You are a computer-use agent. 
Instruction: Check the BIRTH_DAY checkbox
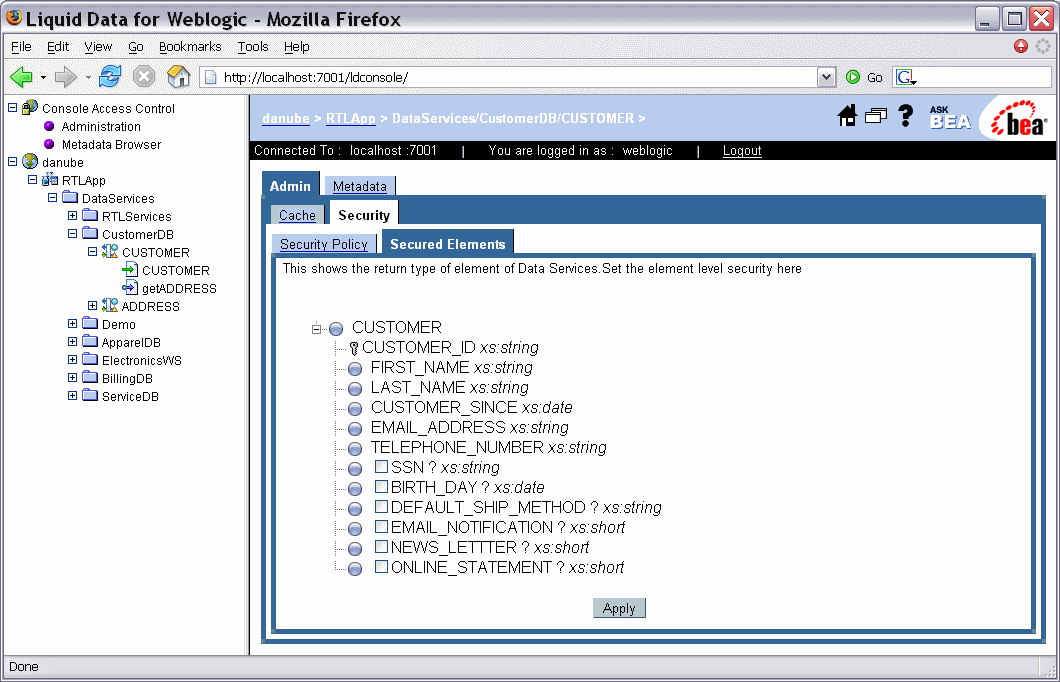[x=381, y=486]
